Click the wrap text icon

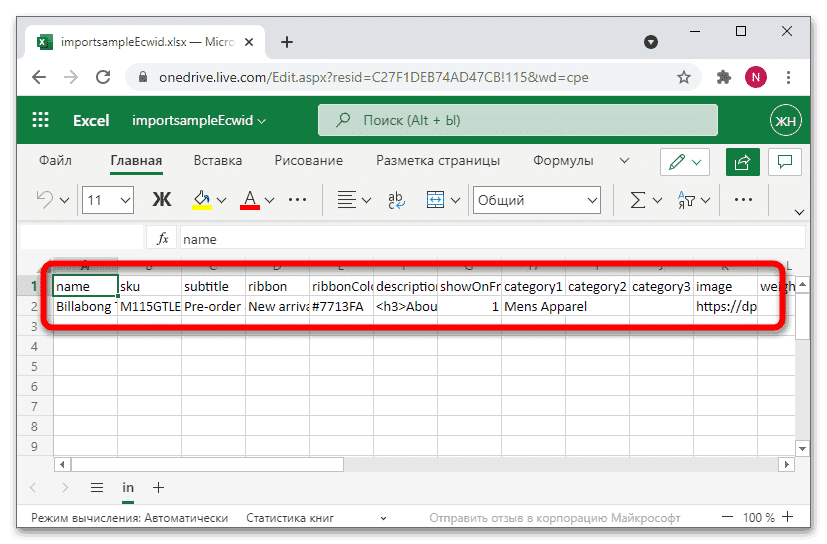396,200
